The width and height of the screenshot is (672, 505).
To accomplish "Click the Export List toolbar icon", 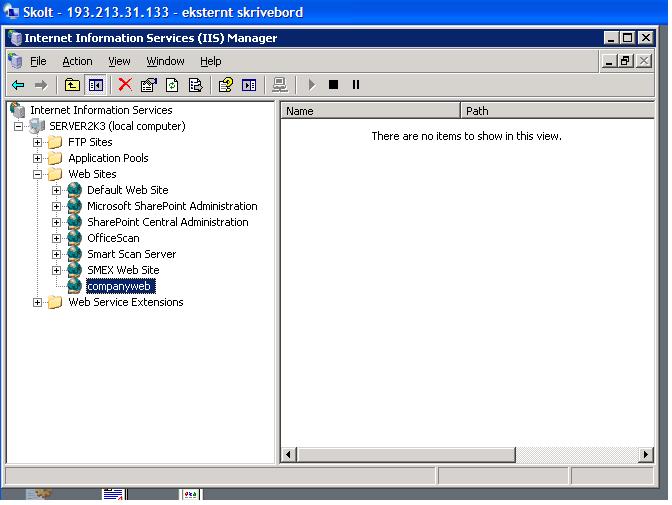I will point(195,85).
